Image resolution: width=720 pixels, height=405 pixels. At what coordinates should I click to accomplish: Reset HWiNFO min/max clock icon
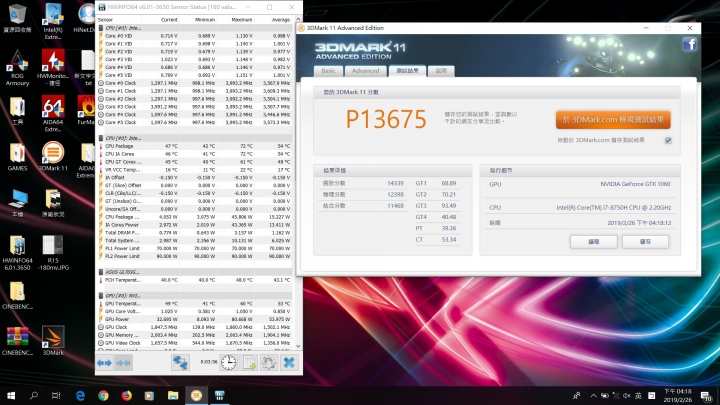tap(228, 363)
